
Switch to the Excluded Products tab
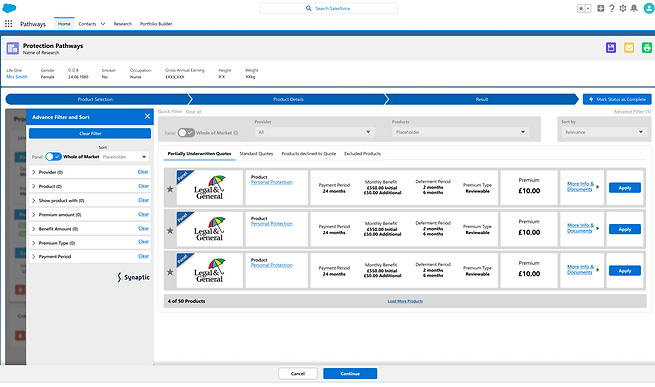[x=363, y=154]
